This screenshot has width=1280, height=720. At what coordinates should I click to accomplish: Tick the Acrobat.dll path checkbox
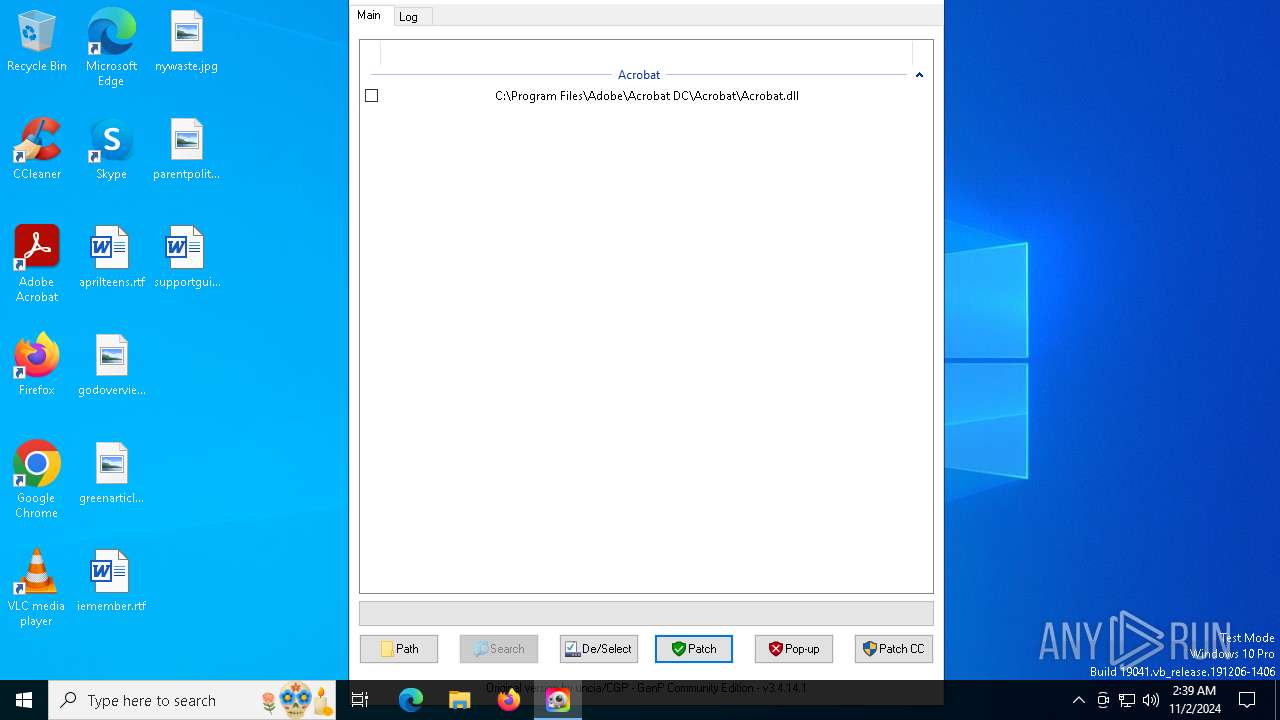371,96
